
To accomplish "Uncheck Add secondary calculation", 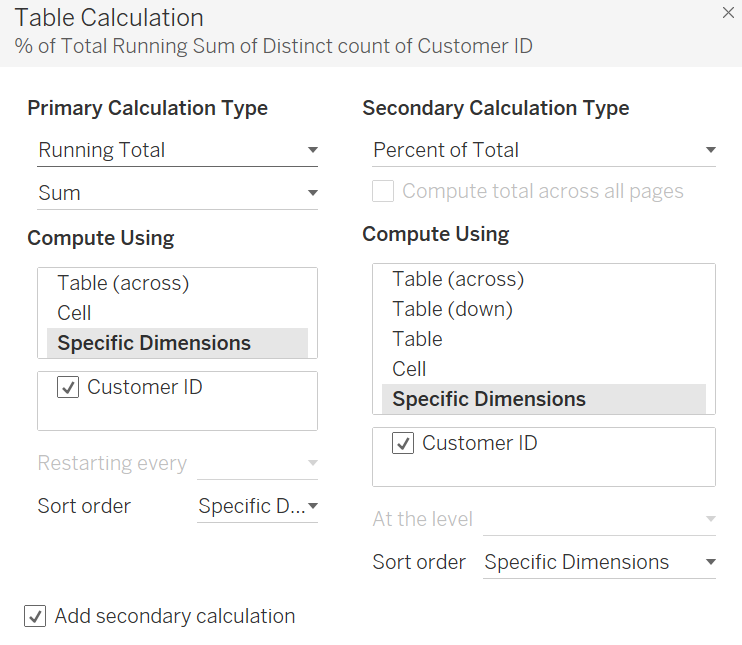I will 36,616.
